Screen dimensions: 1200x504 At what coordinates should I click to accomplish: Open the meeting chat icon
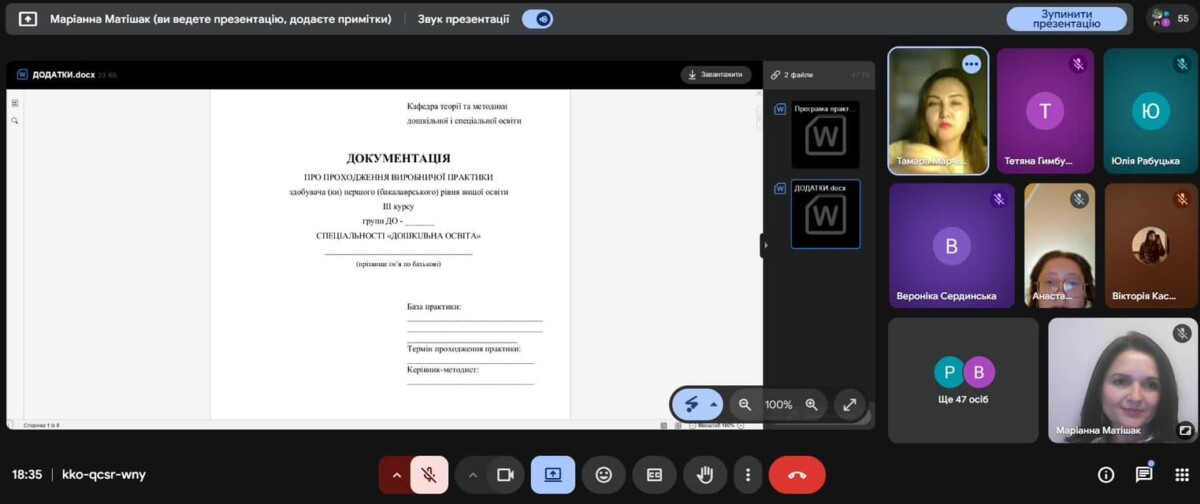tap(1144, 475)
